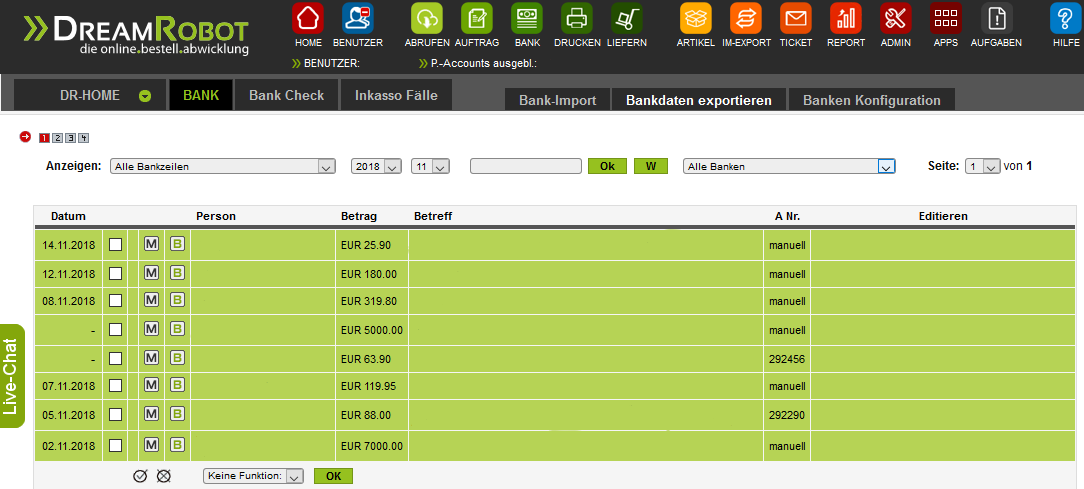The height and width of the screenshot is (489, 1084).
Task: Open the month 11 dropdown
Action: pyautogui.click(x=430, y=167)
